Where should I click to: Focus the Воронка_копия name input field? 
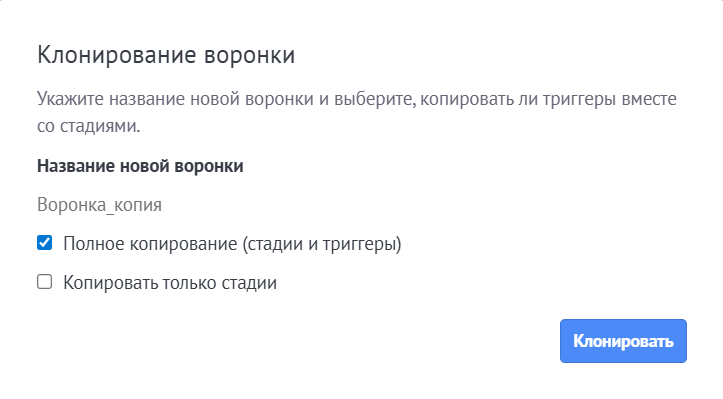tap(362, 205)
